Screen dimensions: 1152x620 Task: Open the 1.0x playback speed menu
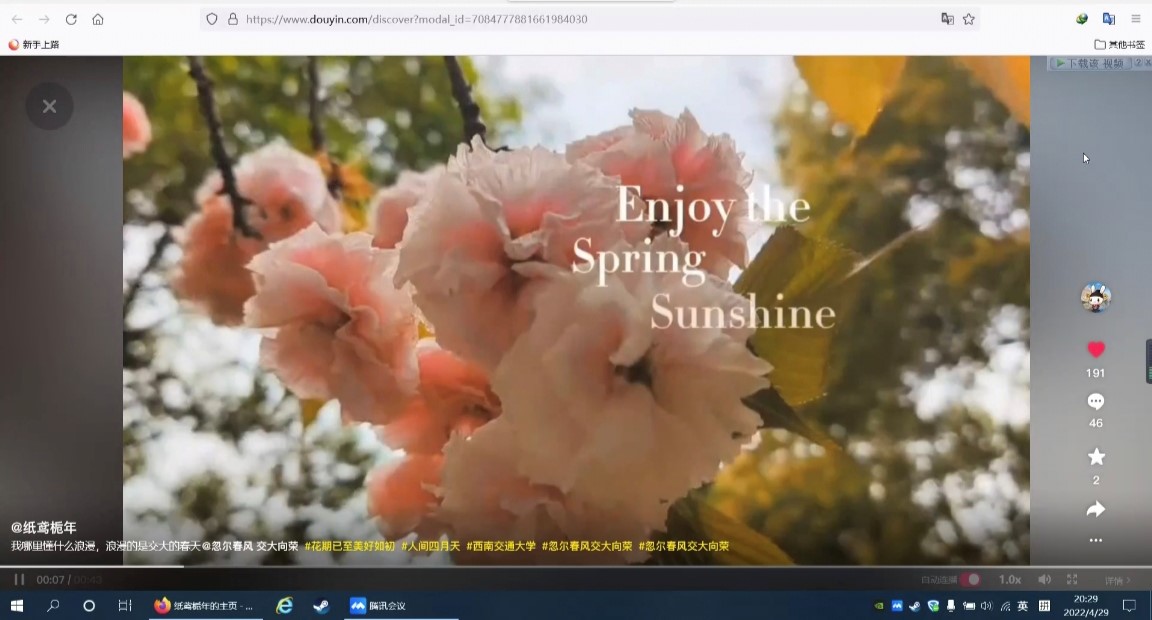[x=1010, y=580]
